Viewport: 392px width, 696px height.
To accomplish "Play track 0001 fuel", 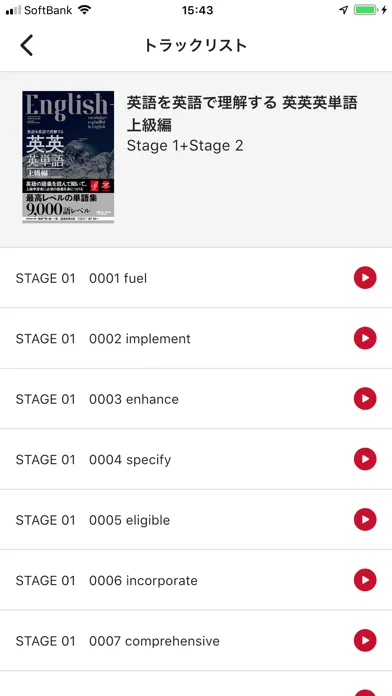I will pyautogui.click(x=365, y=278).
